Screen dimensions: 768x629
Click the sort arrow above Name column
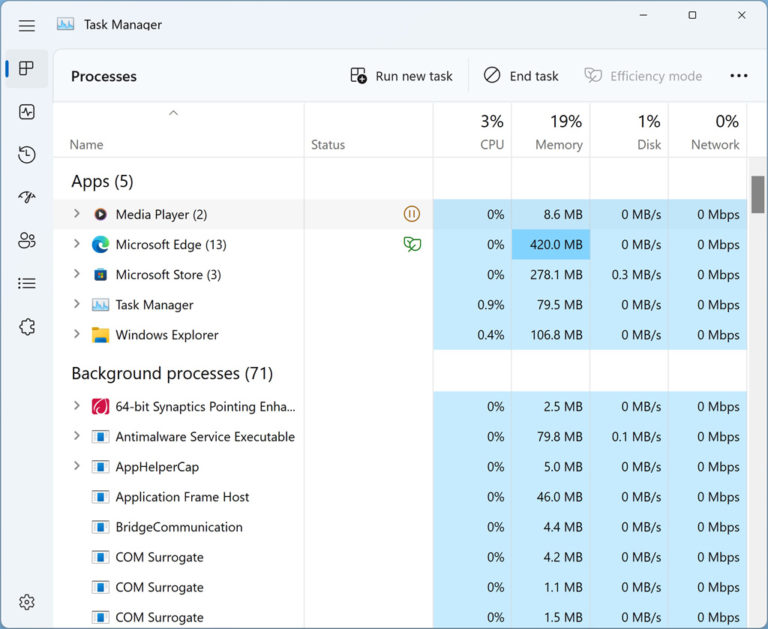pyautogui.click(x=173, y=113)
